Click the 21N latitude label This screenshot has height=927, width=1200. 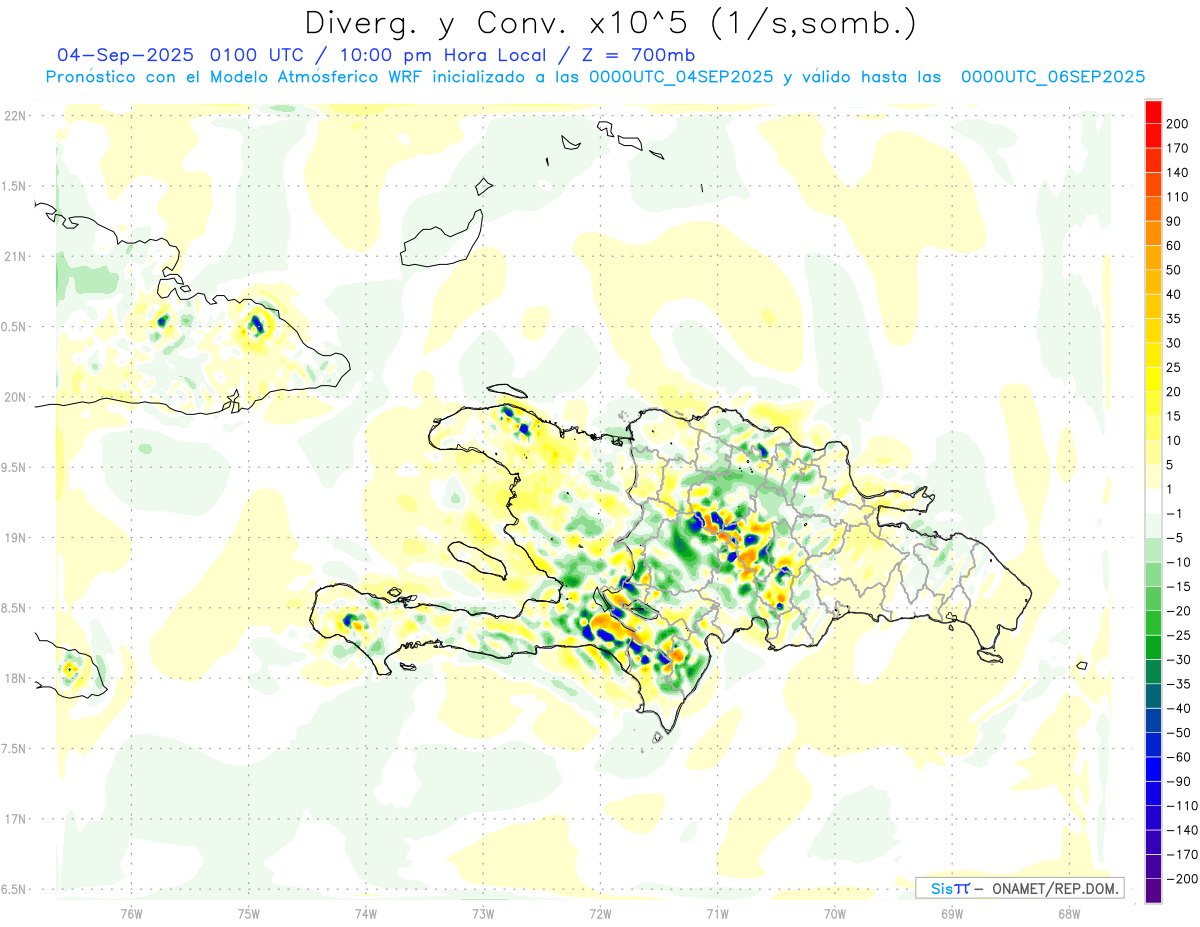coord(16,256)
